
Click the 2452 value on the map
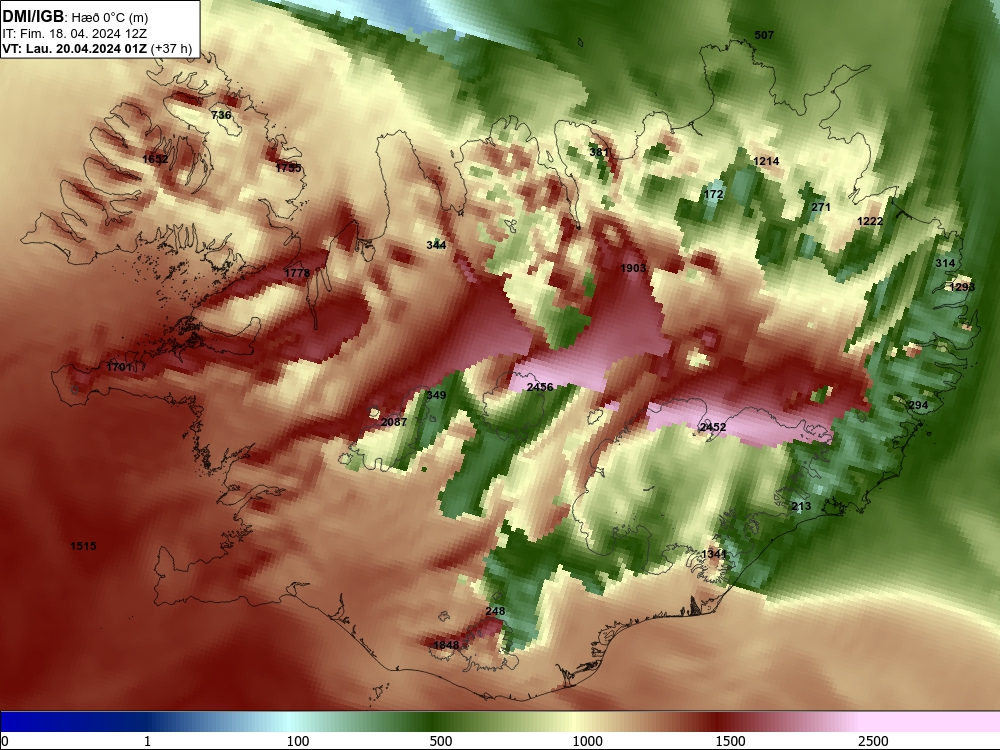(x=712, y=427)
